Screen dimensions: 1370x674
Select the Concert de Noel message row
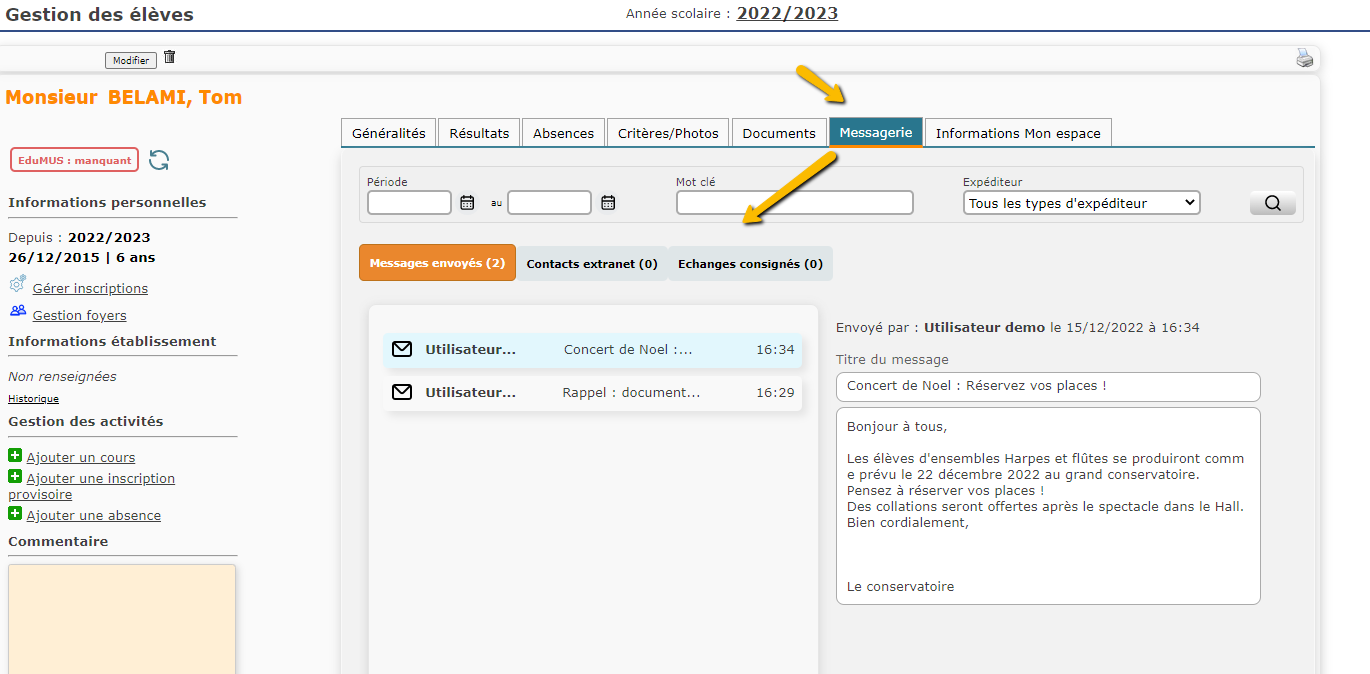pos(593,350)
